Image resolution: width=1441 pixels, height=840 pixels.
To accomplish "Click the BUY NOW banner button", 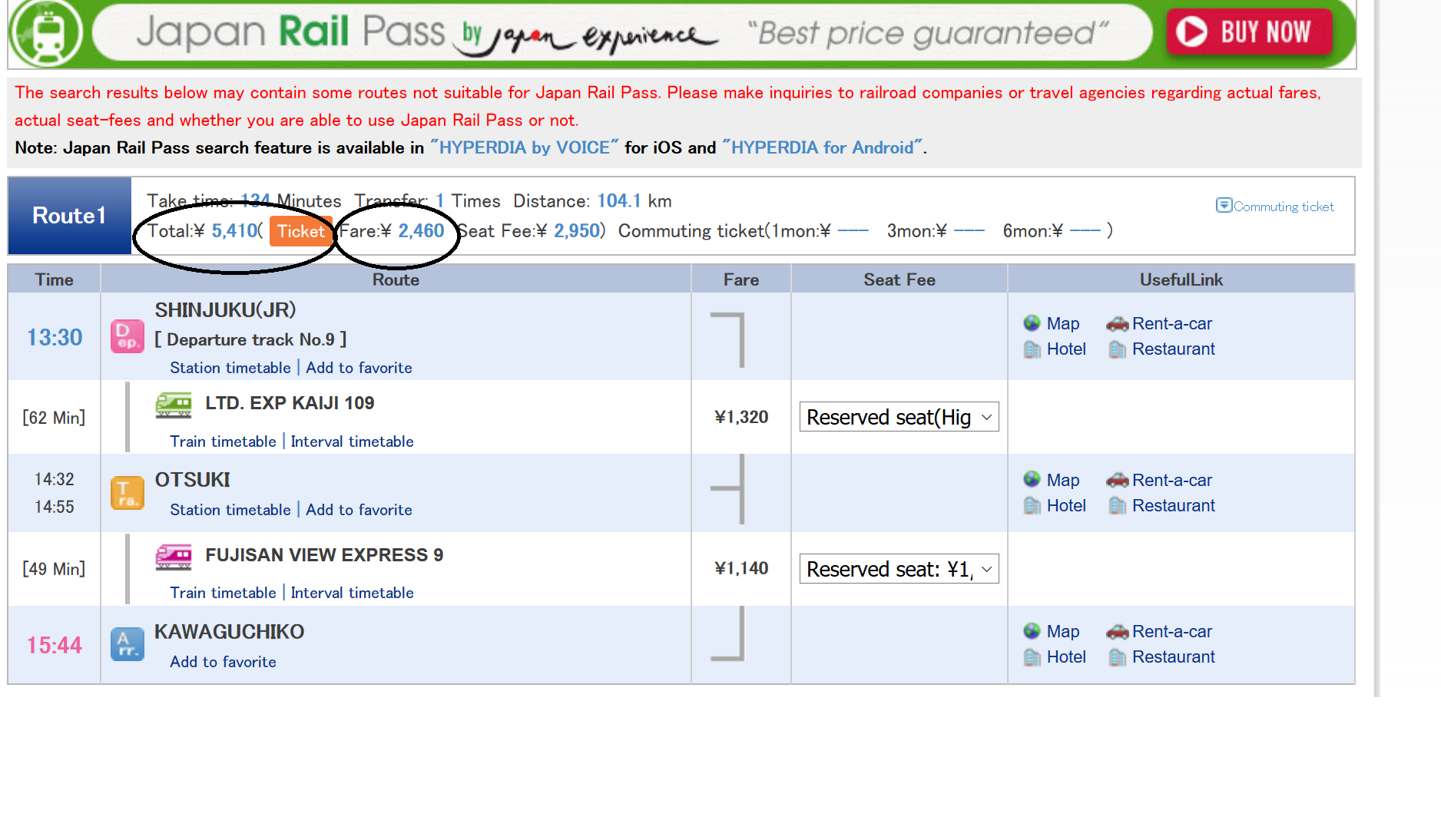I will tap(1249, 31).
